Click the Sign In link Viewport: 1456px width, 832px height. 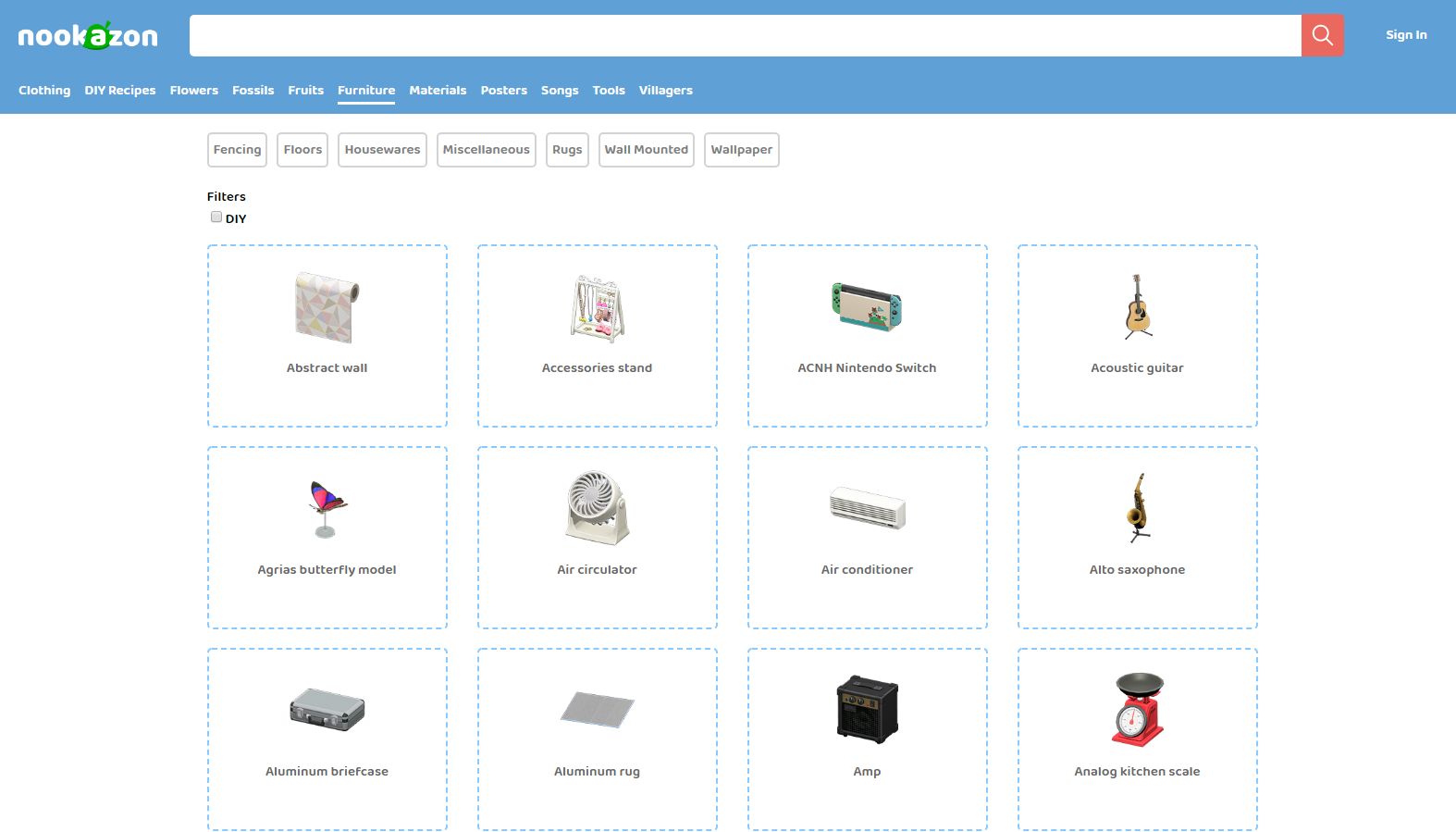tap(1406, 35)
